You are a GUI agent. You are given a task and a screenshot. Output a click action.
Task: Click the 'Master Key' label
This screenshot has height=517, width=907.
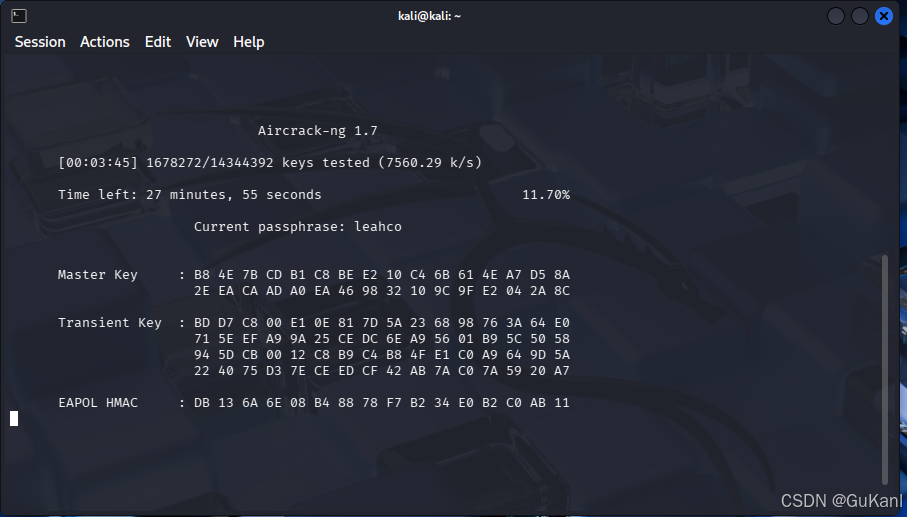[x=98, y=275]
